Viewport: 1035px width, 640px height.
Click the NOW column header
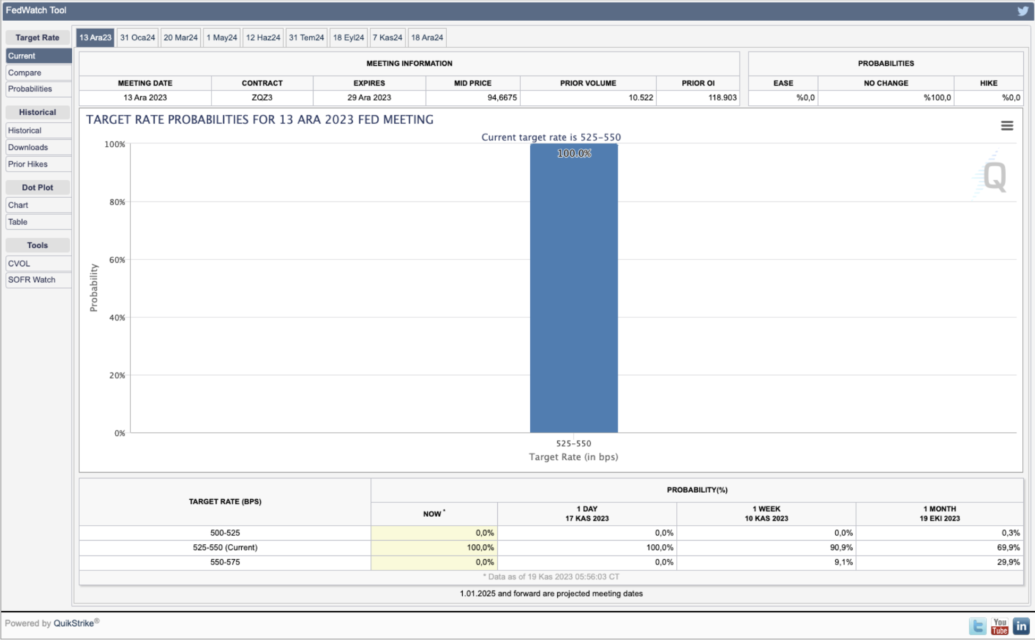coord(434,514)
